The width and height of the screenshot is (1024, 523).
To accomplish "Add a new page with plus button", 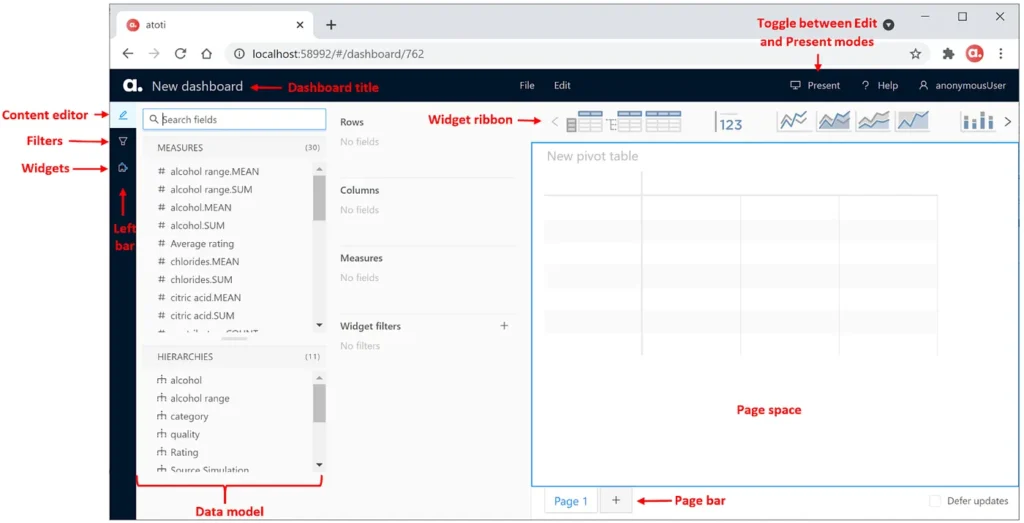I will point(616,500).
